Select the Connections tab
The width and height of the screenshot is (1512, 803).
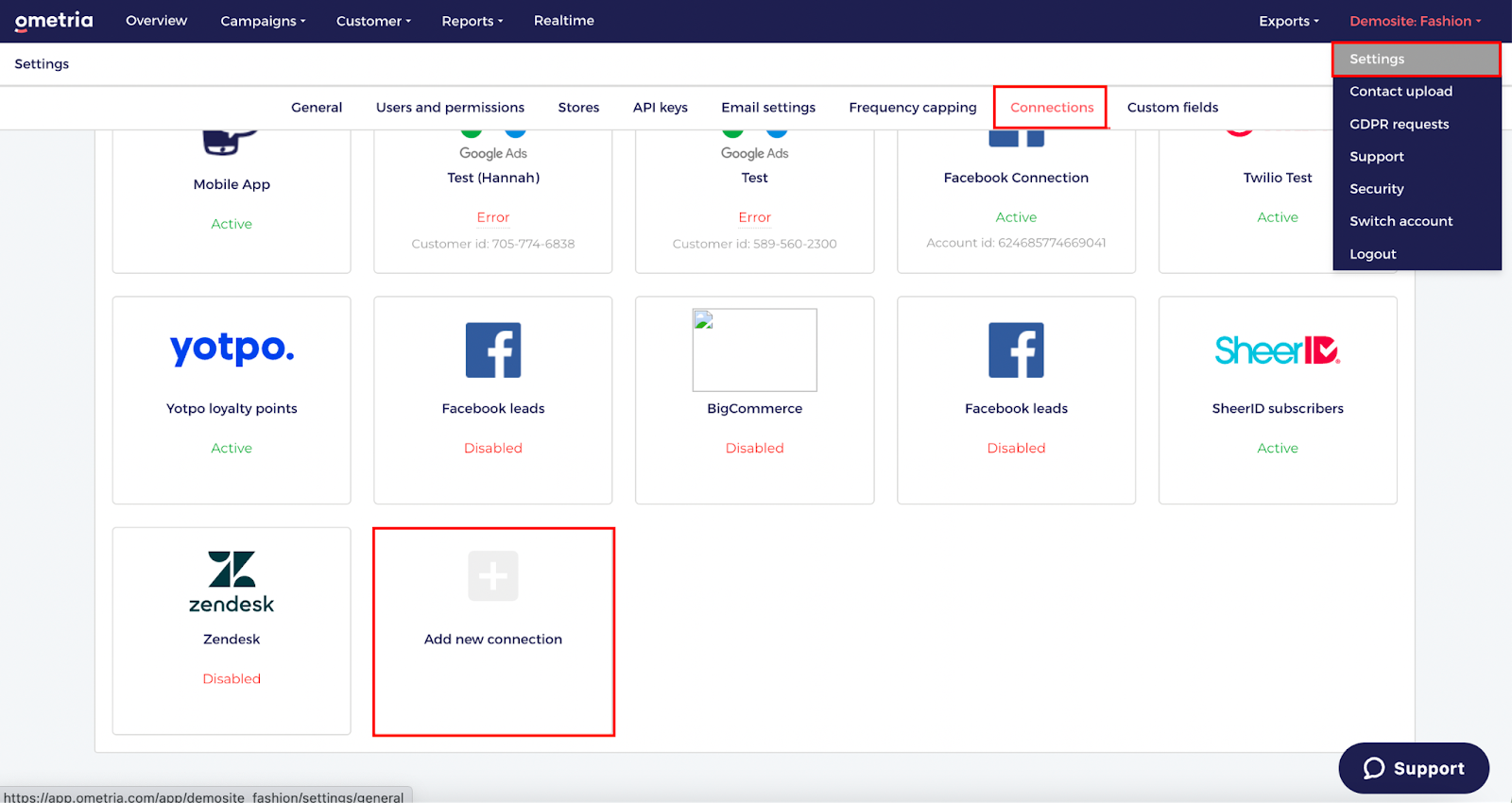[x=1052, y=108]
